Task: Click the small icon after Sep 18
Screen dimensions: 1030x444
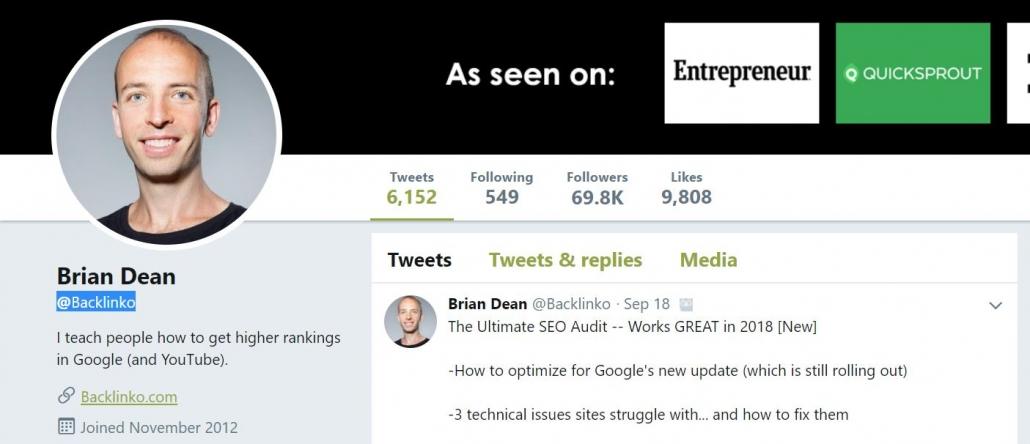Action: pyautogui.click(x=686, y=304)
